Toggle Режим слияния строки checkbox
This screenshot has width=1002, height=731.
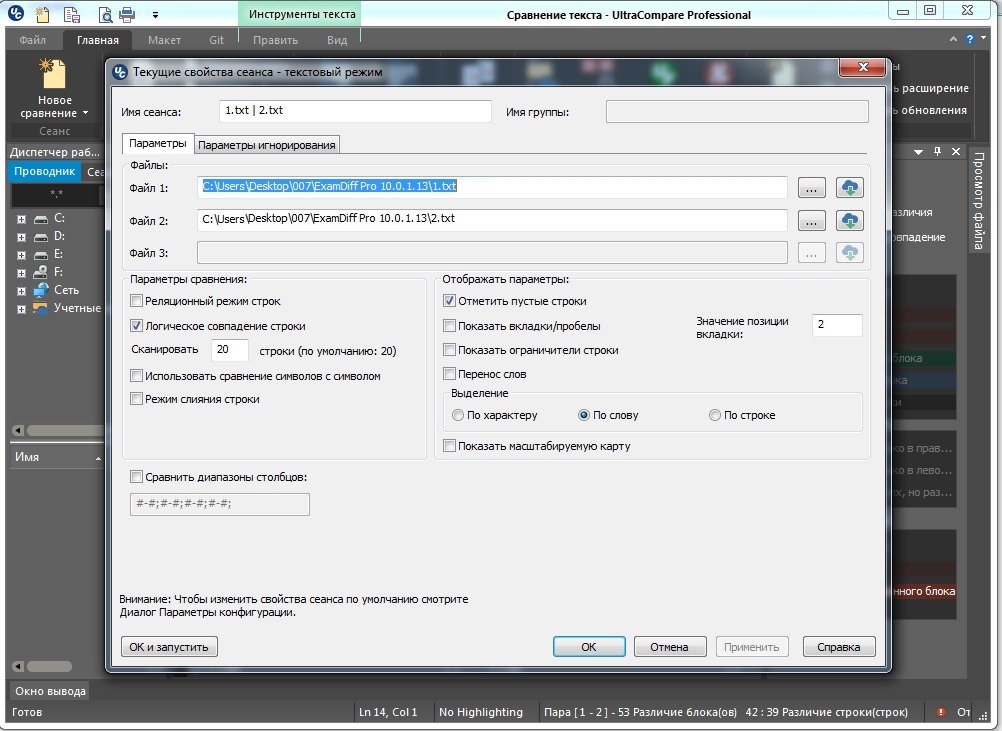[x=136, y=399]
